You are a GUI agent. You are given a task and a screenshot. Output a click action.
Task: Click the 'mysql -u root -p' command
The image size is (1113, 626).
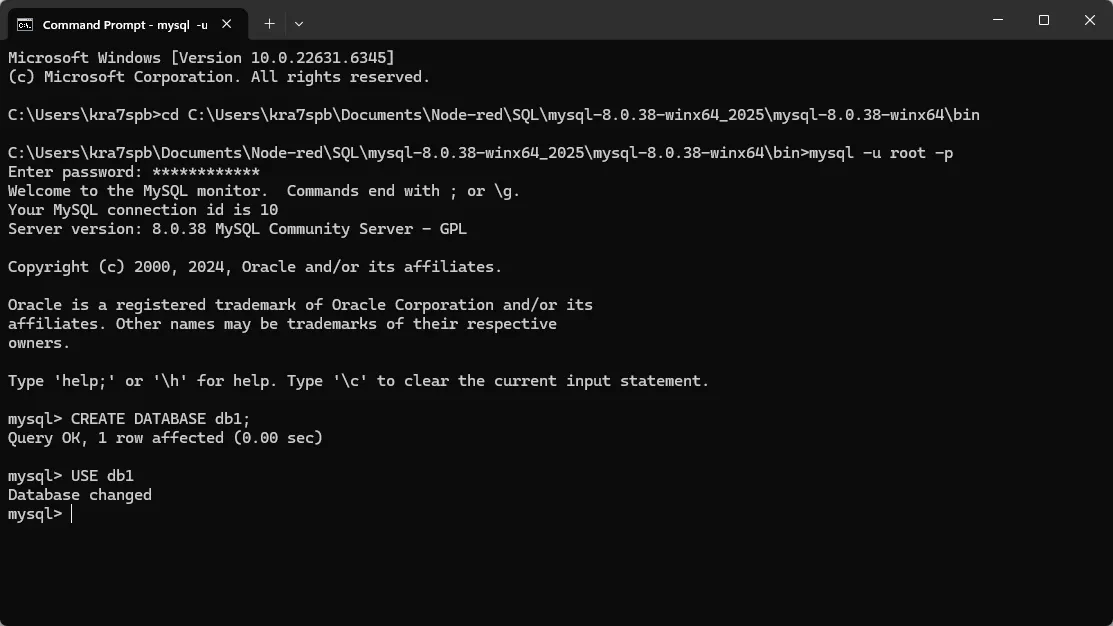click(x=880, y=153)
